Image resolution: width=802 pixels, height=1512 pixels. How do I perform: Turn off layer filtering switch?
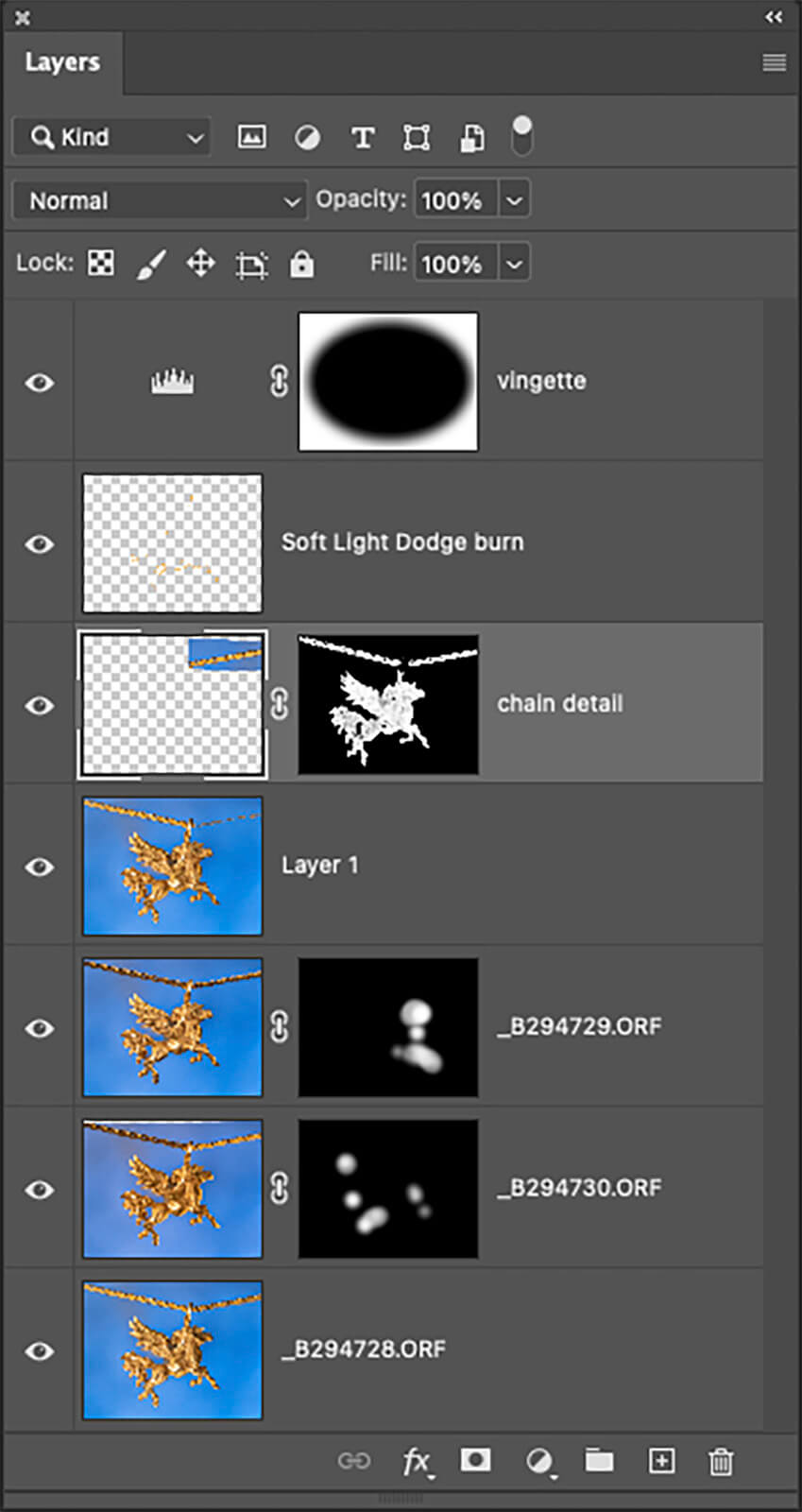(x=521, y=136)
